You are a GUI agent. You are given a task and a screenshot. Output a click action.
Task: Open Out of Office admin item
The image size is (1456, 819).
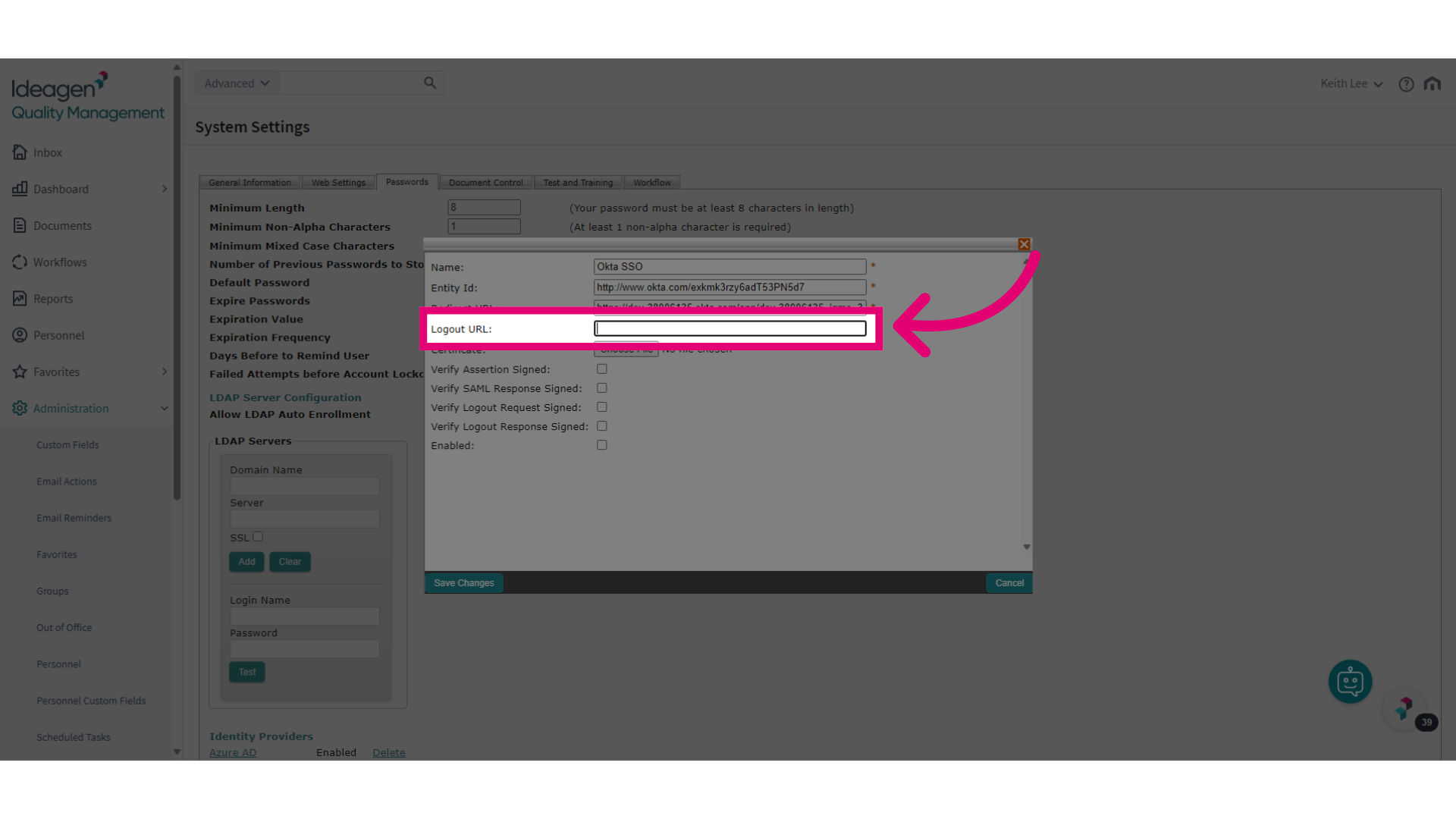(x=64, y=627)
